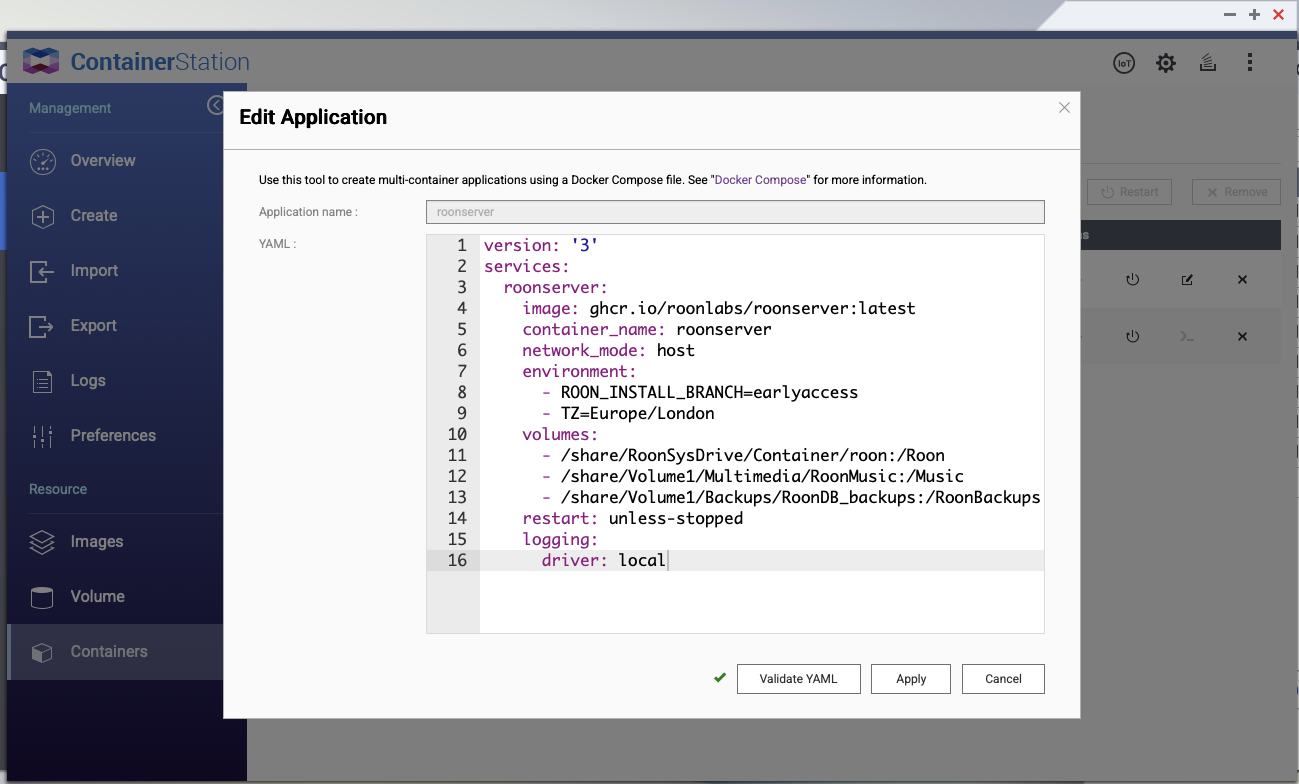Click the Overview gauge icon
1299x784 pixels.
tap(42, 161)
